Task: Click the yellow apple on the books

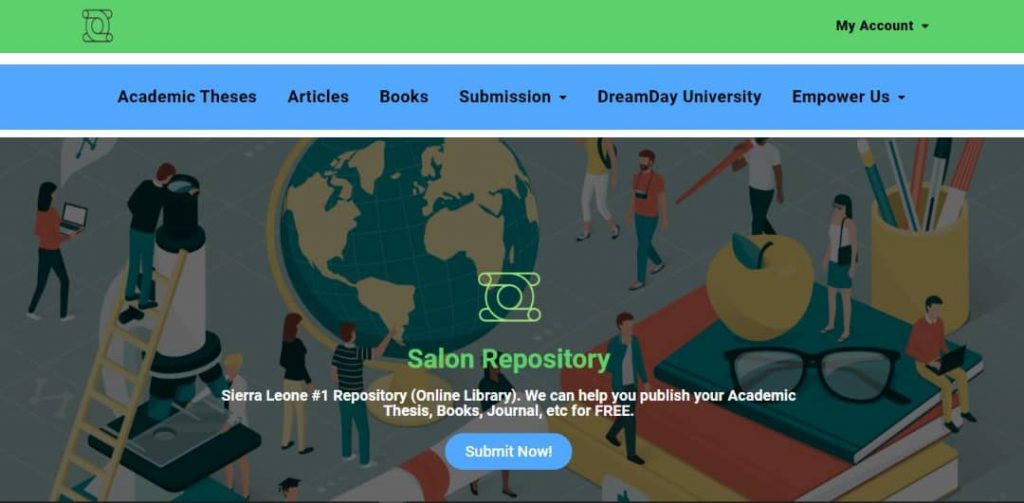Action: (x=760, y=285)
